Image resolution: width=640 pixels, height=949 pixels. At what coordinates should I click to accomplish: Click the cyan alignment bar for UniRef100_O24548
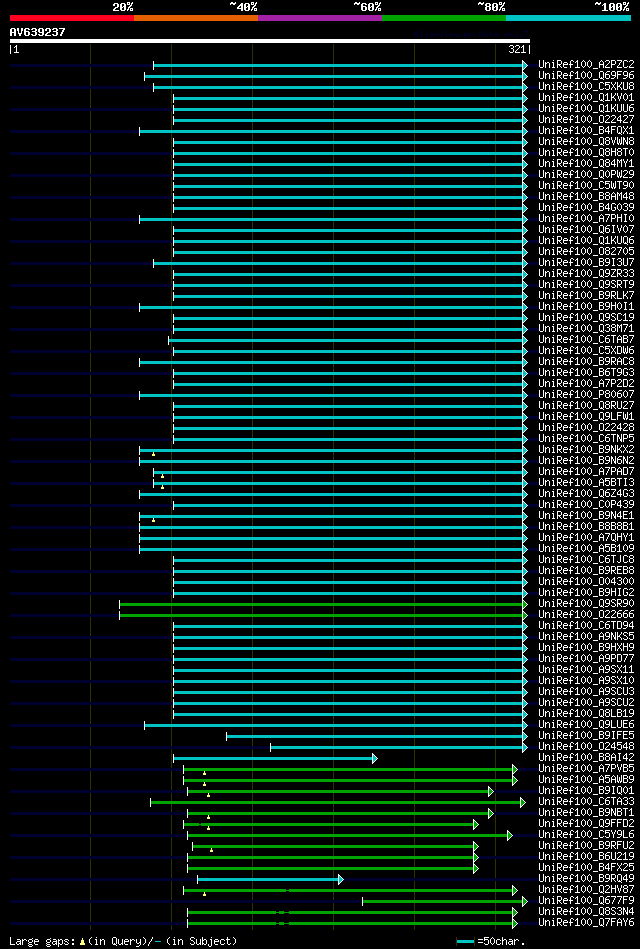click(397, 747)
